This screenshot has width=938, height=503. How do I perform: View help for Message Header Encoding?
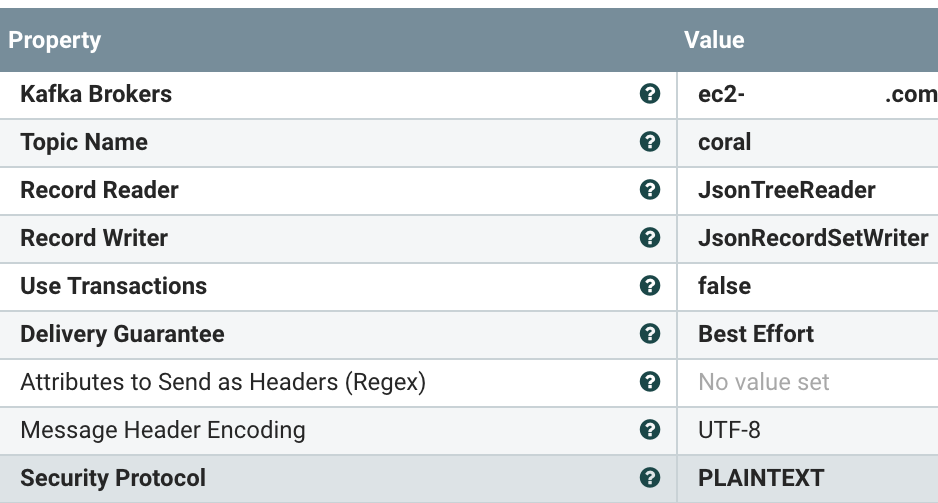coord(650,429)
